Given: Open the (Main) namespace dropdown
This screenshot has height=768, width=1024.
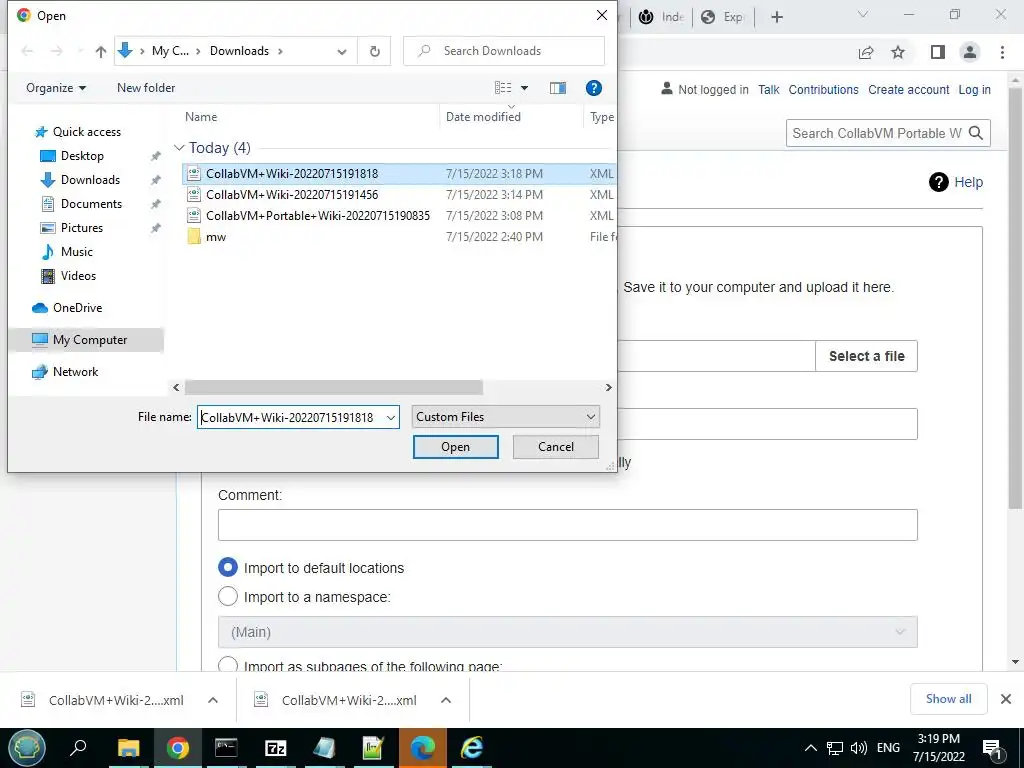Looking at the screenshot, I should coord(568,632).
